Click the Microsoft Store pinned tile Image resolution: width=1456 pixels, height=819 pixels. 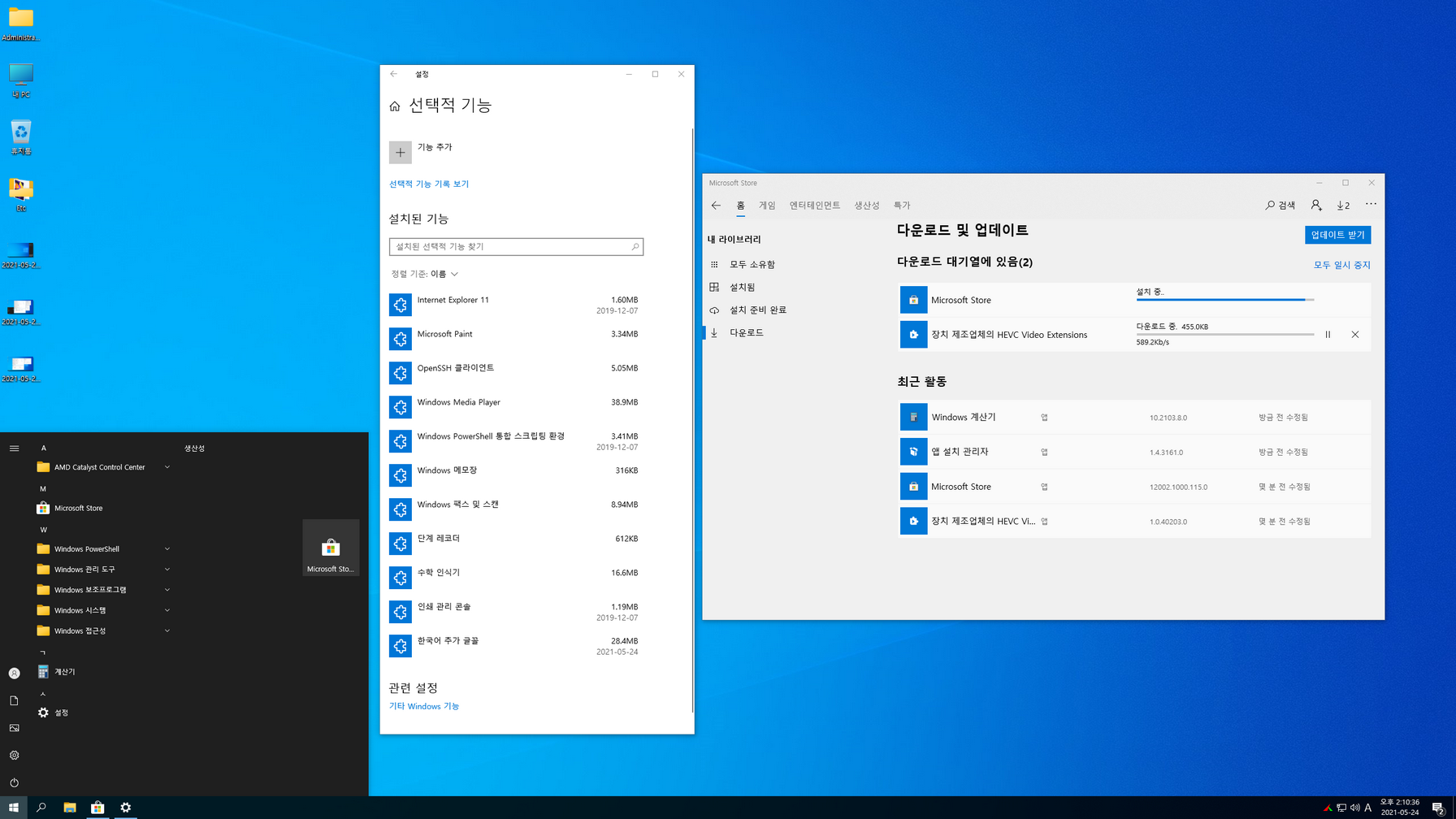click(x=331, y=548)
